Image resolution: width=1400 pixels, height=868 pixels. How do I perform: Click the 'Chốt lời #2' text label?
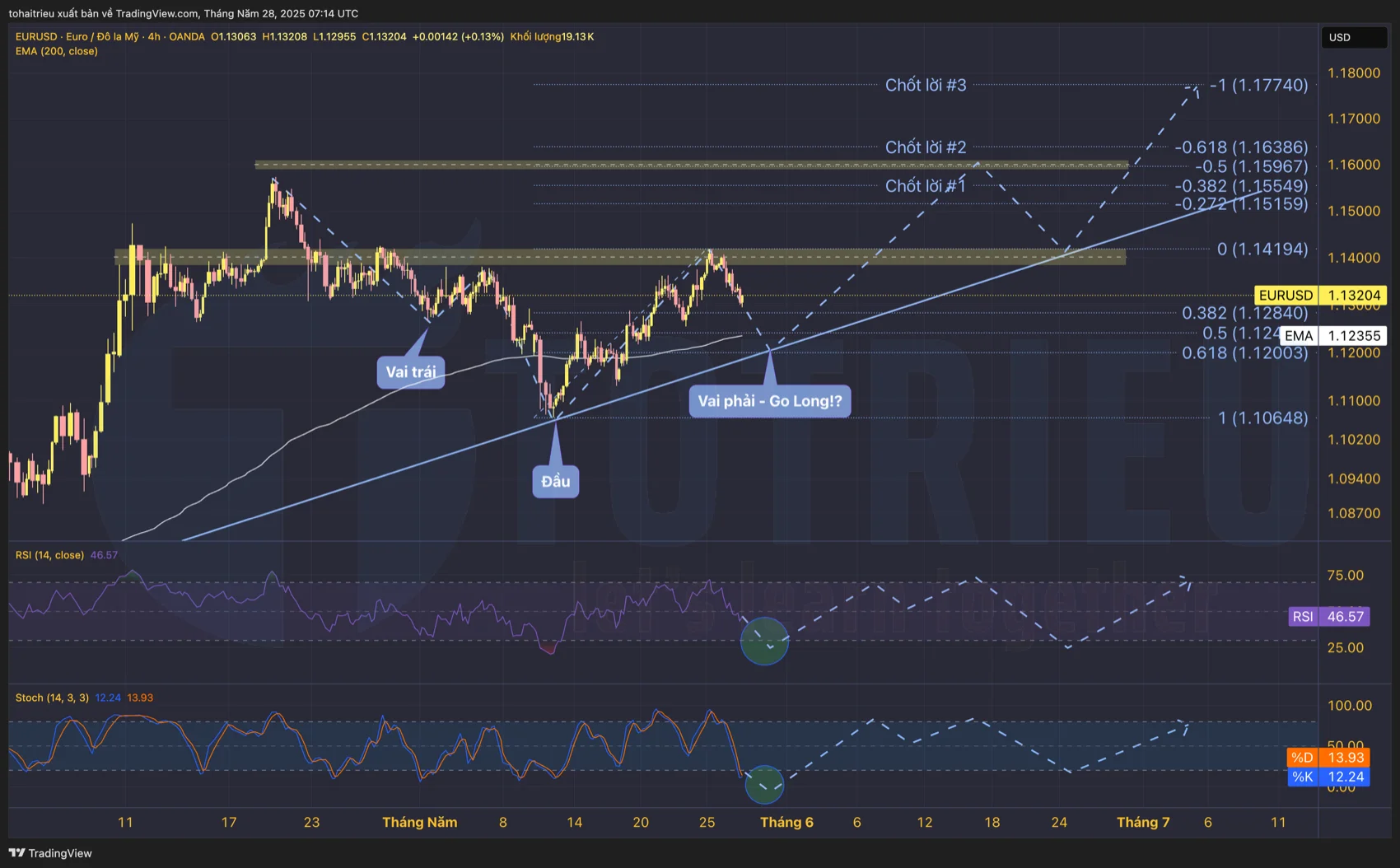click(x=926, y=147)
